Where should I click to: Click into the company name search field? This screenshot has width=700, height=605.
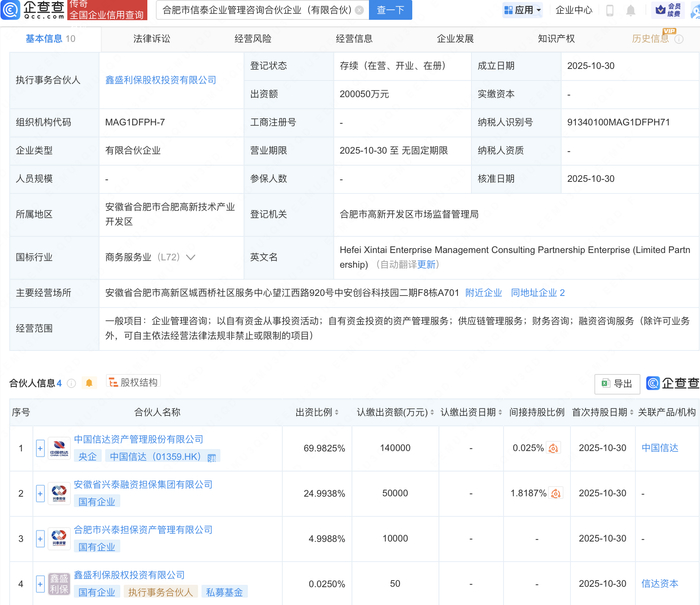click(255, 10)
